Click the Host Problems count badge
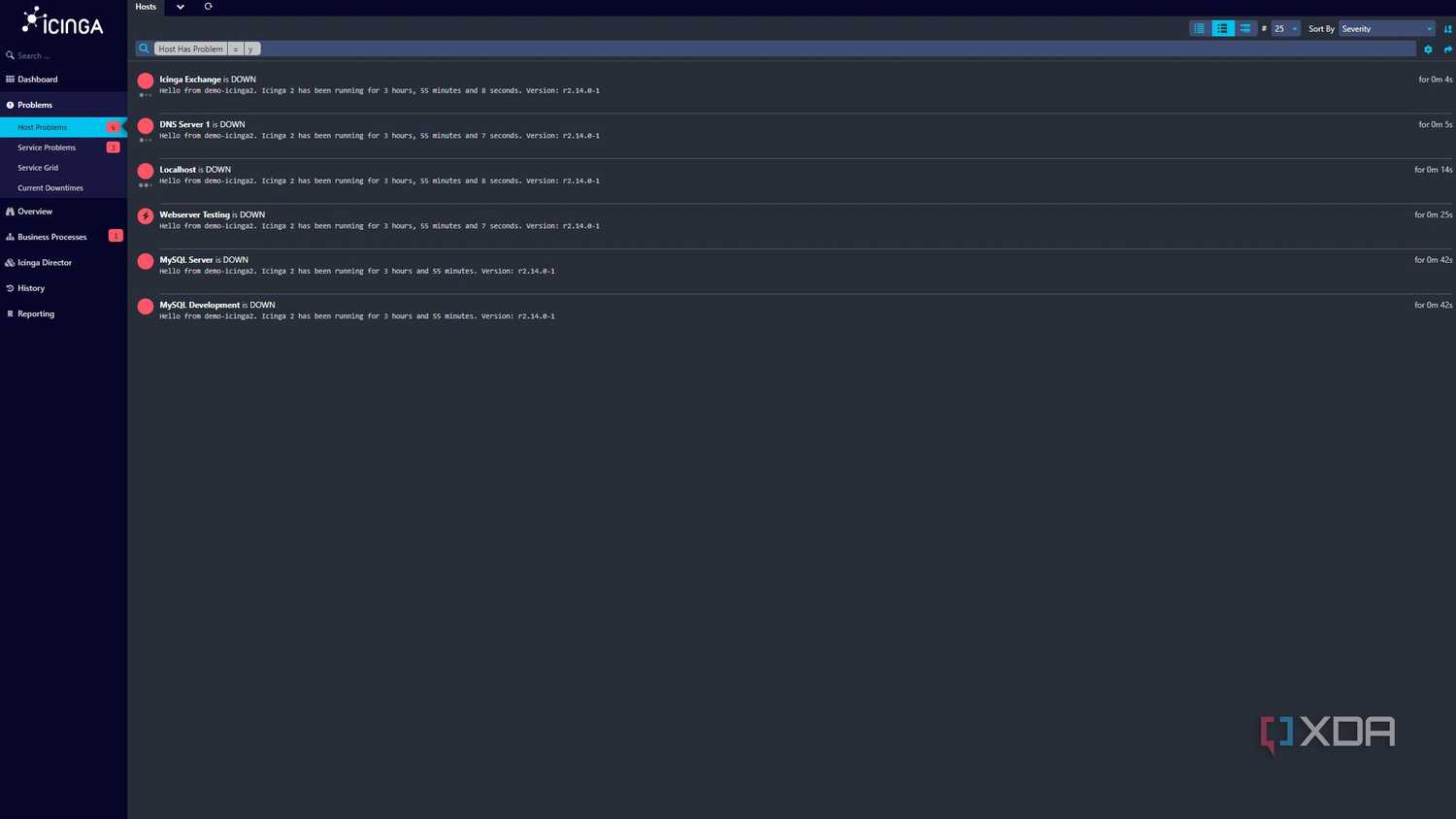Viewport: 1456px width, 819px height. pos(113,127)
